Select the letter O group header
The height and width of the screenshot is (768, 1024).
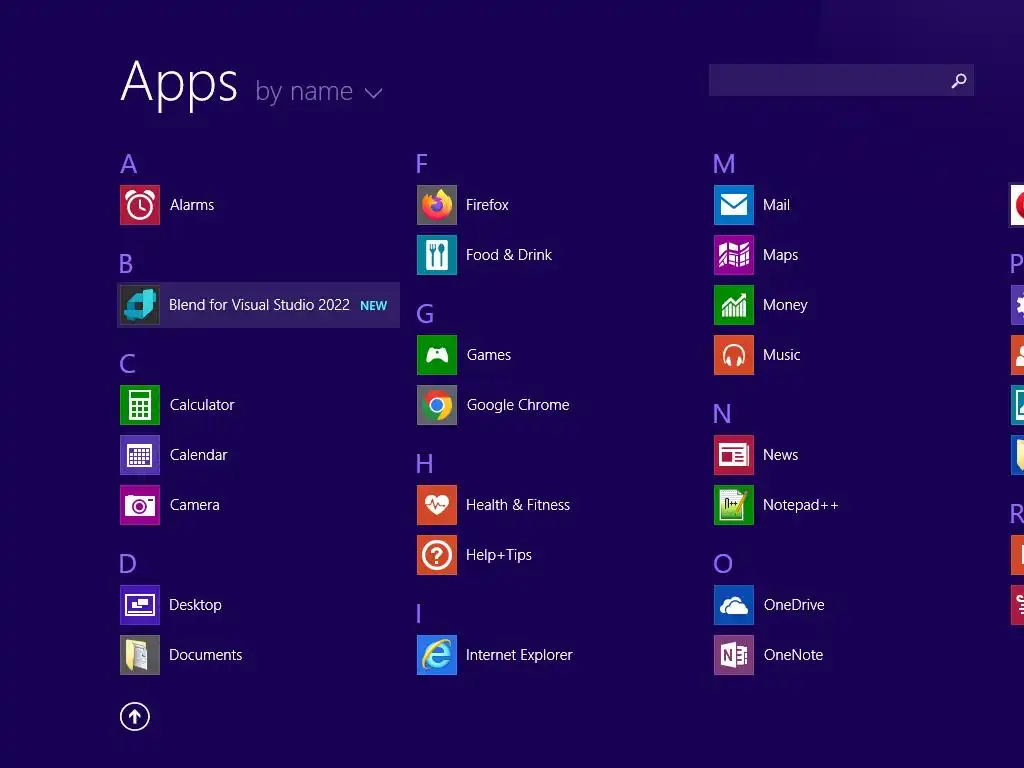pos(723,564)
